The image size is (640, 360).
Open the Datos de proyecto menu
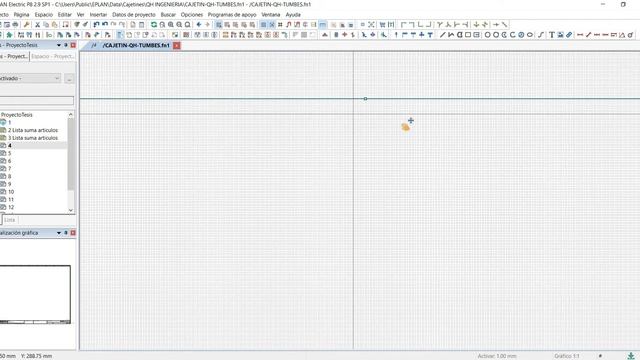point(134,15)
